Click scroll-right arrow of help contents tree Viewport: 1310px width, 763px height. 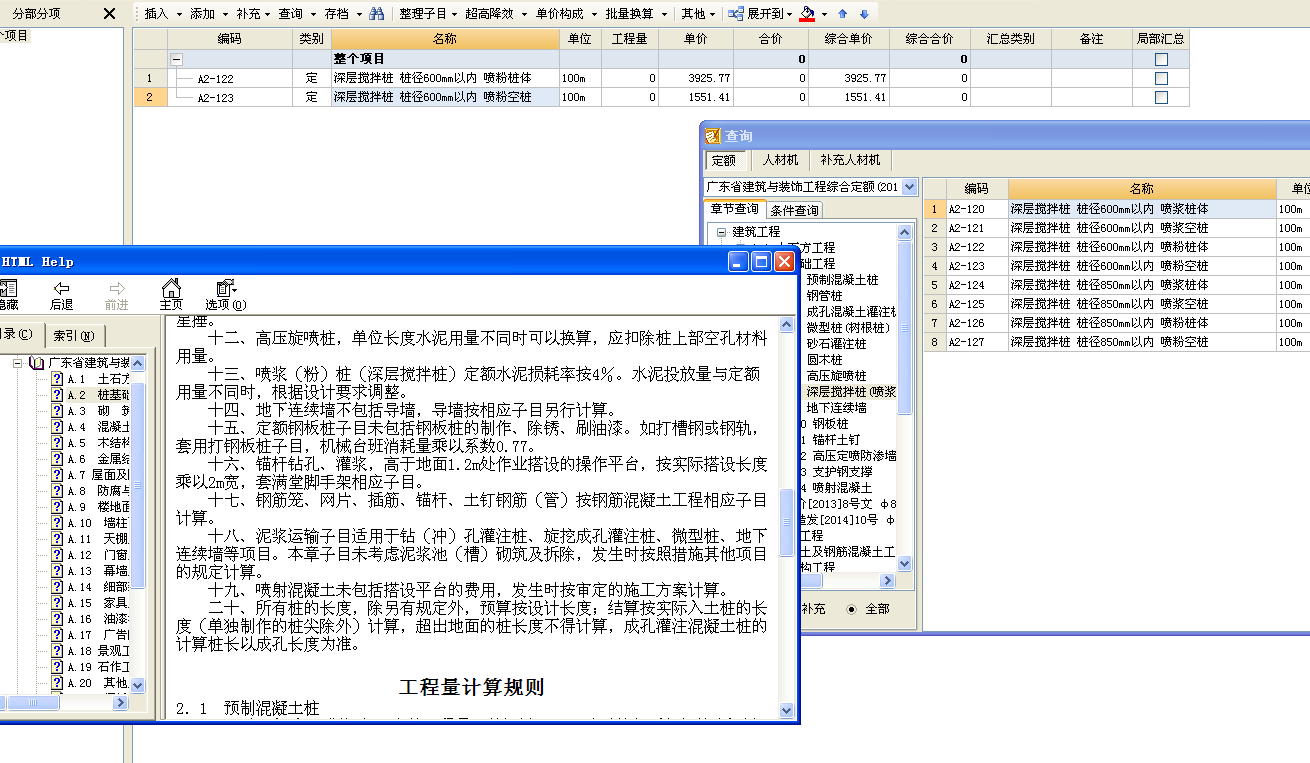pyautogui.click(x=123, y=703)
